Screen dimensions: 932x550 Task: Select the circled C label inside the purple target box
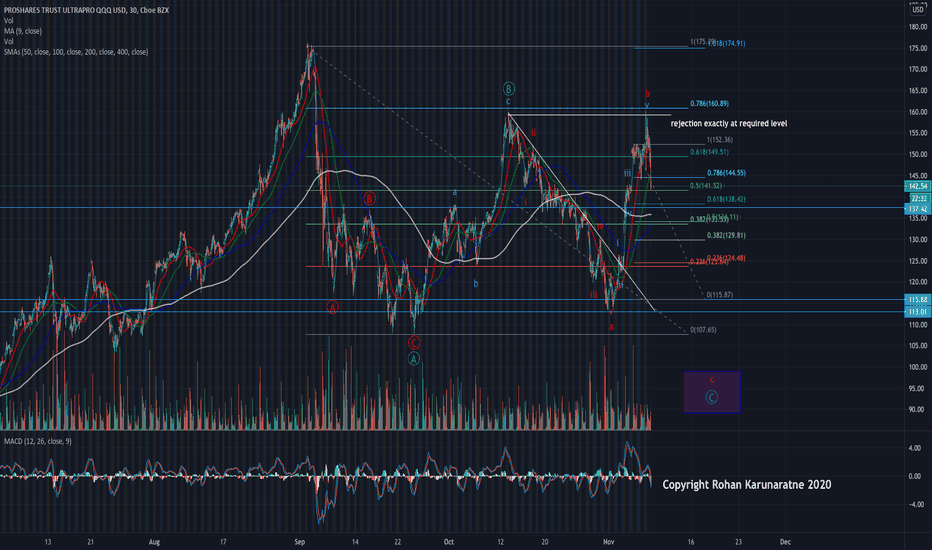click(711, 397)
